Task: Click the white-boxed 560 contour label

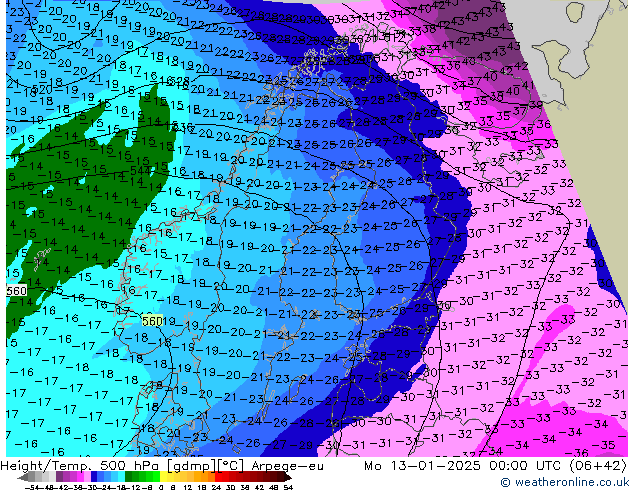Action: click(17, 291)
